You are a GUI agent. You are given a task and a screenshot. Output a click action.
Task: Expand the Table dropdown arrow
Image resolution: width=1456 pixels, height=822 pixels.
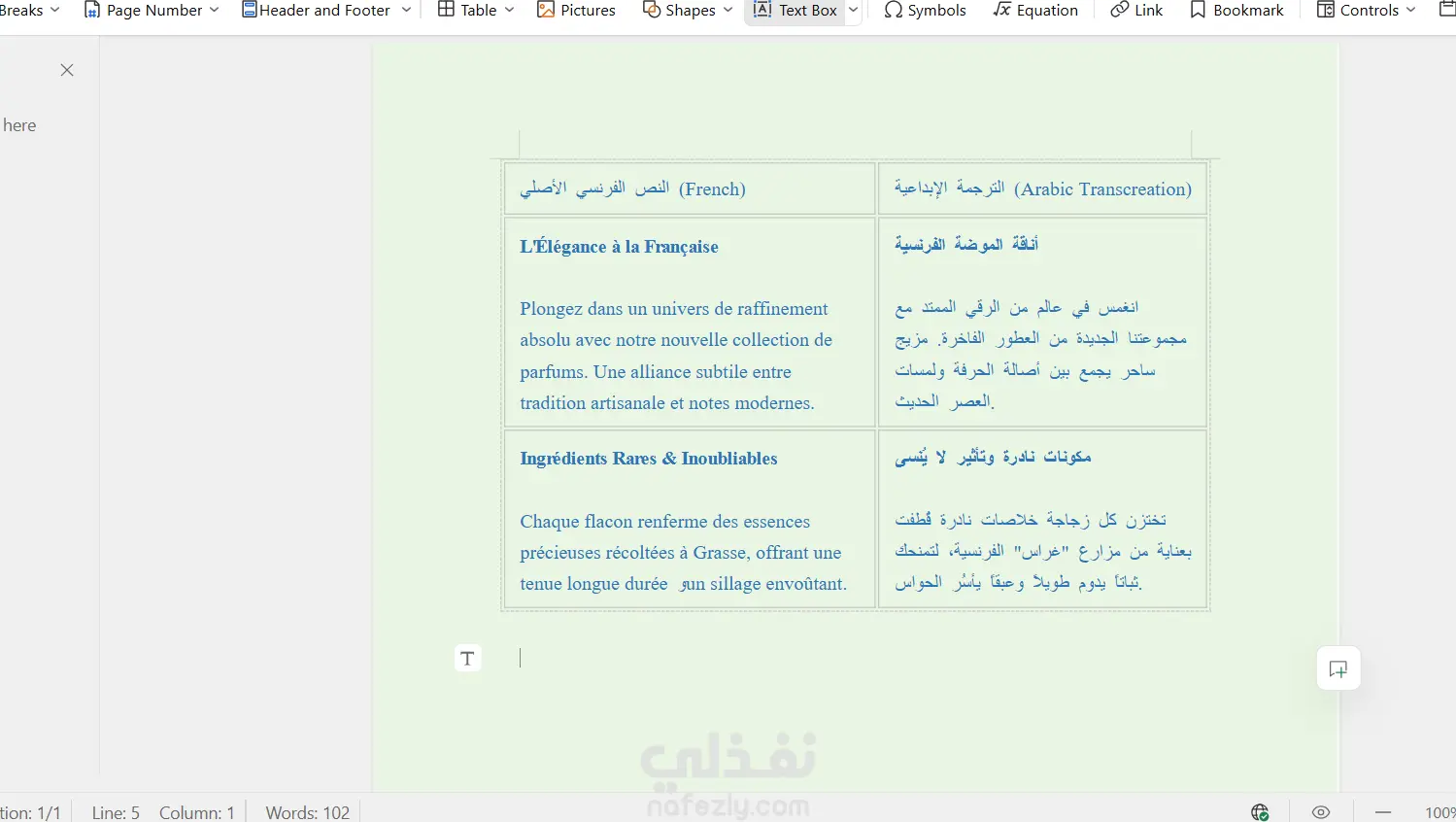[510, 10]
